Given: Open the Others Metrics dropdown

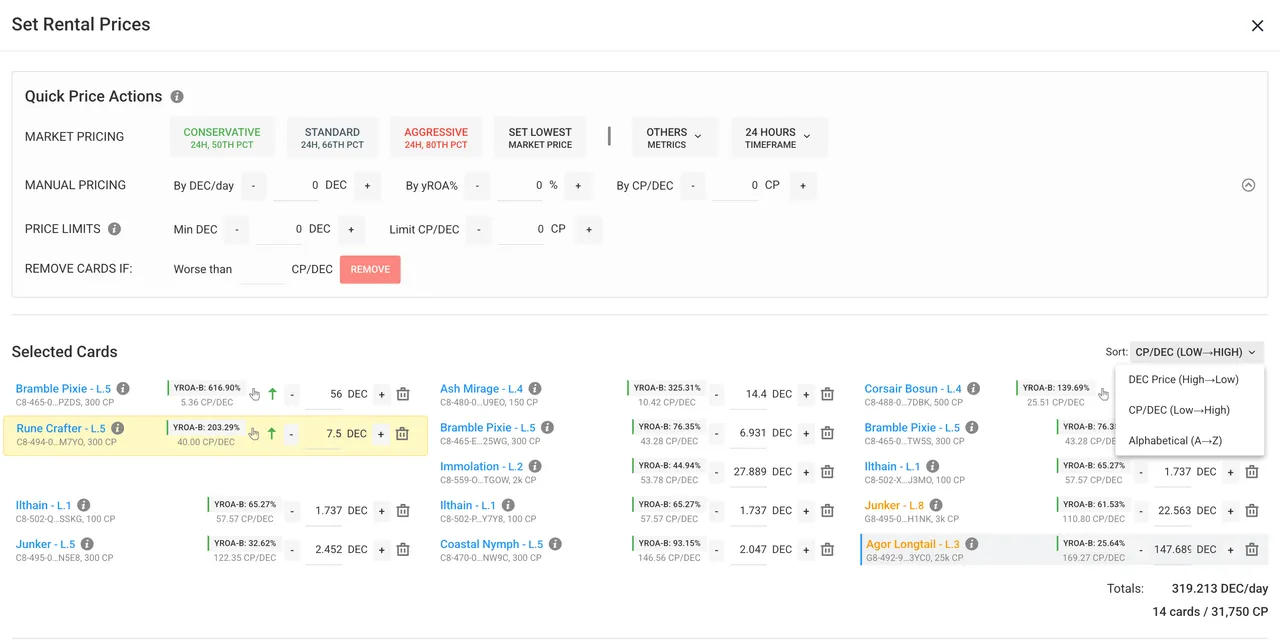Looking at the screenshot, I should (x=675, y=137).
